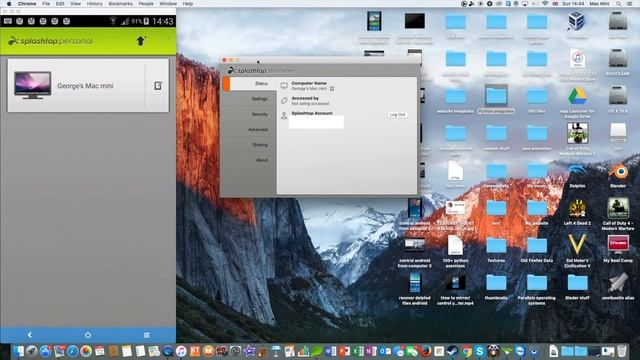Viewport: 640px width, 360px height.
Task: Open the Settings tab in Splashtop Streamer
Action: point(260,99)
